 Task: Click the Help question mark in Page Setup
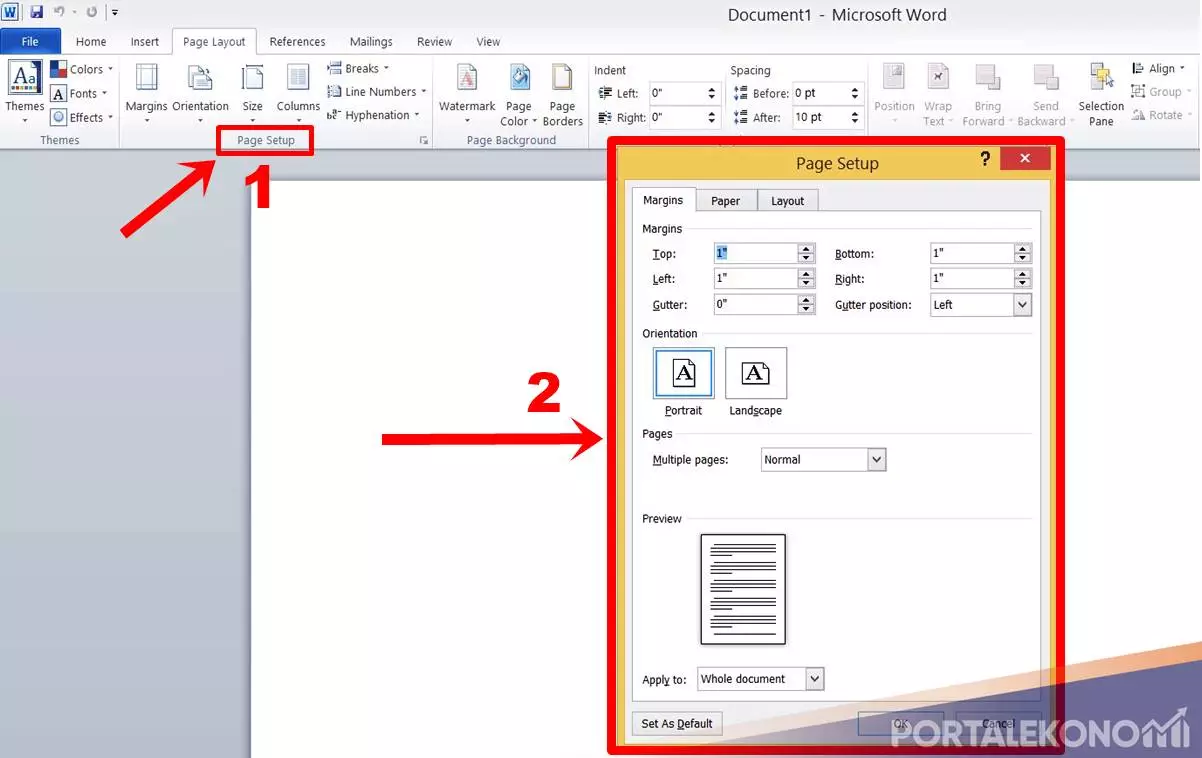[985, 159]
